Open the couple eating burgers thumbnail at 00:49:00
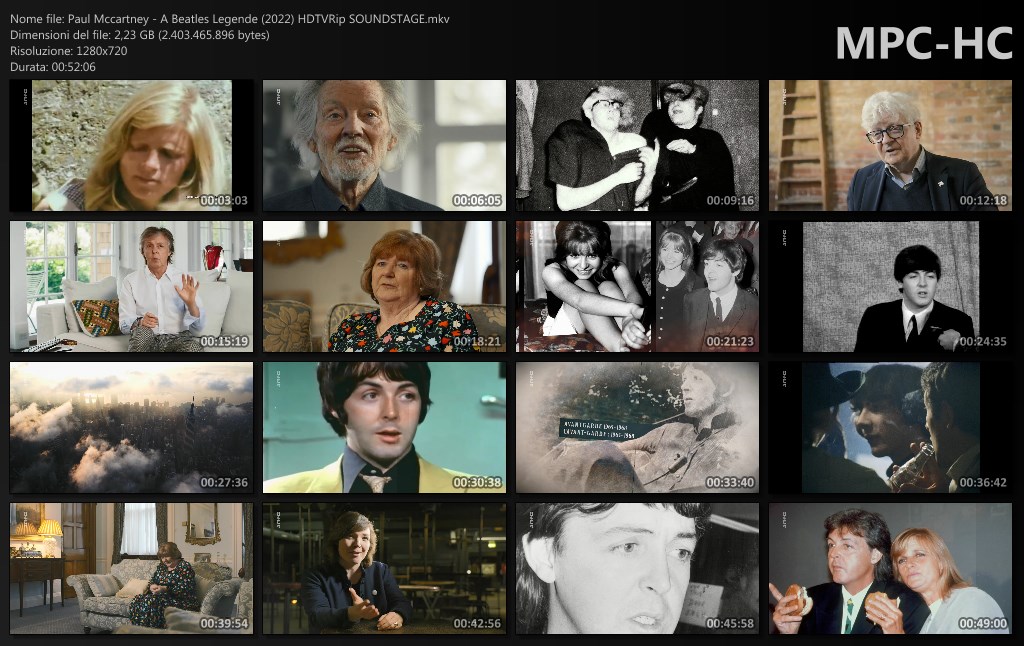This screenshot has width=1024, height=646. [890, 569]
